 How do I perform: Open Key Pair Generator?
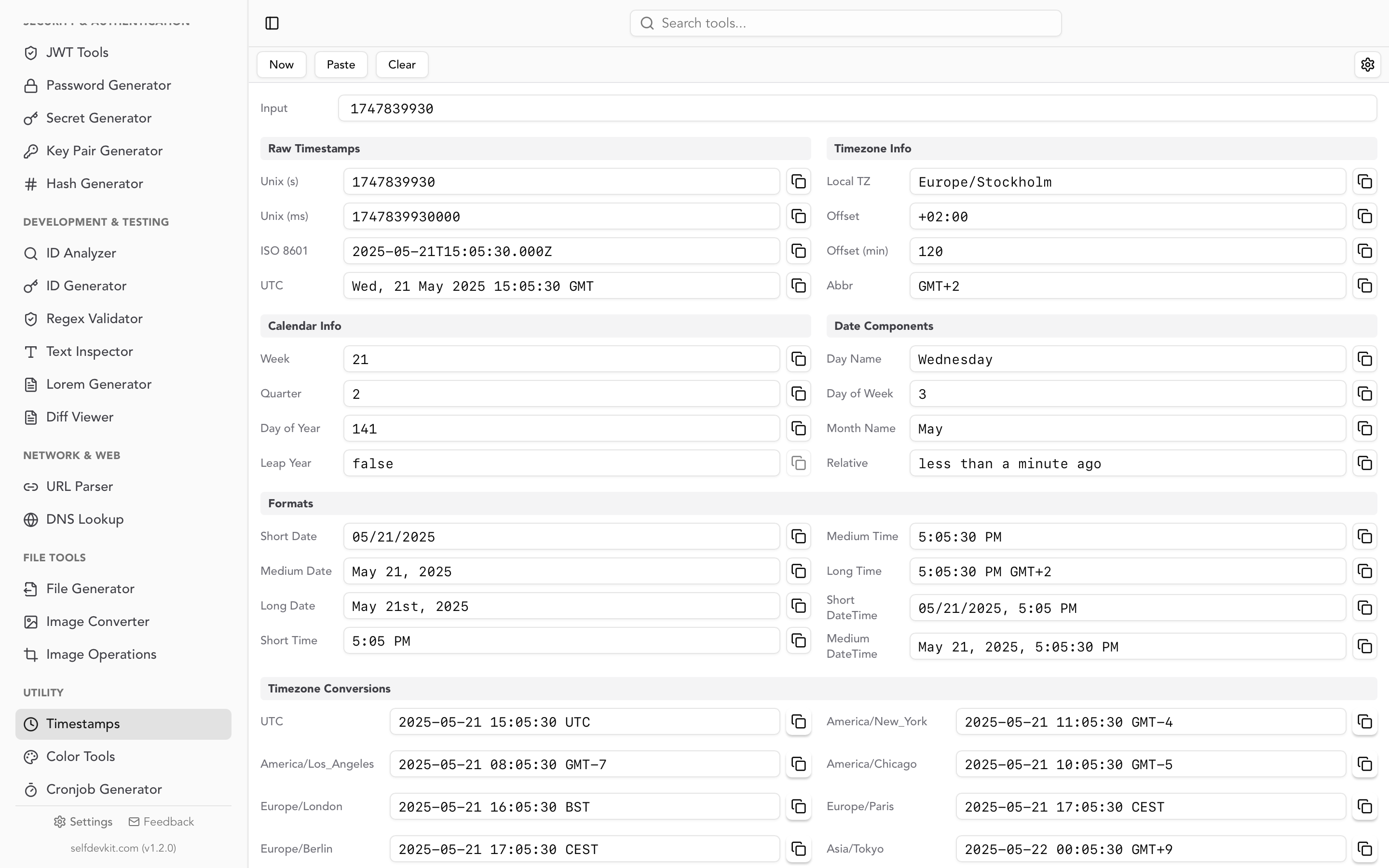123,151
